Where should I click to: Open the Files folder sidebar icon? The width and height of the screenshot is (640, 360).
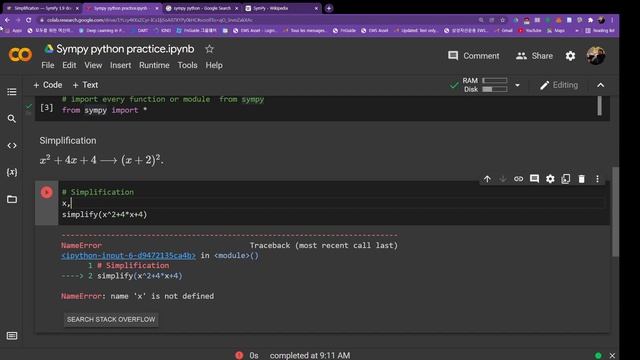[x=12, y=199]
